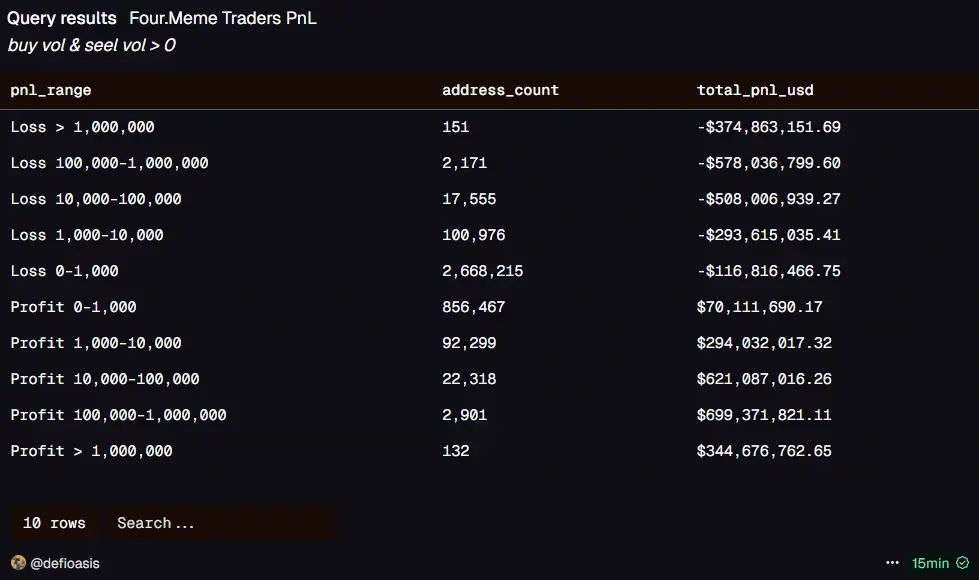This screenshot has height=580, width=979.
Task: Open the @defioasis profile link
Action: (x=65, y=563)
